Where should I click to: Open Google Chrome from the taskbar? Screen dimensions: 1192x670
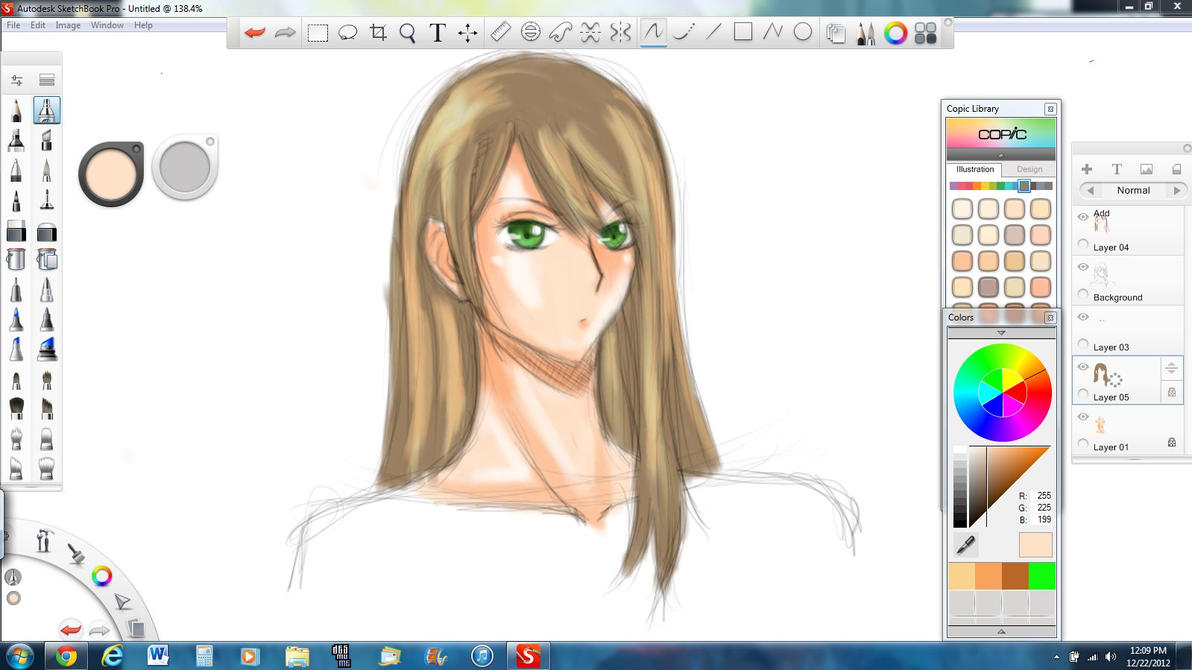67,656
